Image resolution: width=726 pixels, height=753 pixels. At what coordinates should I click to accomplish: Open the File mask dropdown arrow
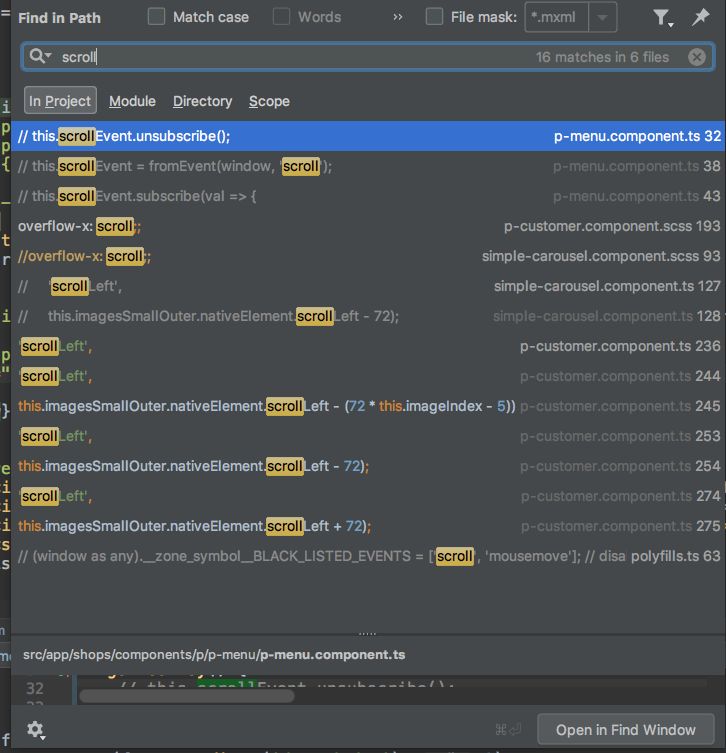(603, 17)
